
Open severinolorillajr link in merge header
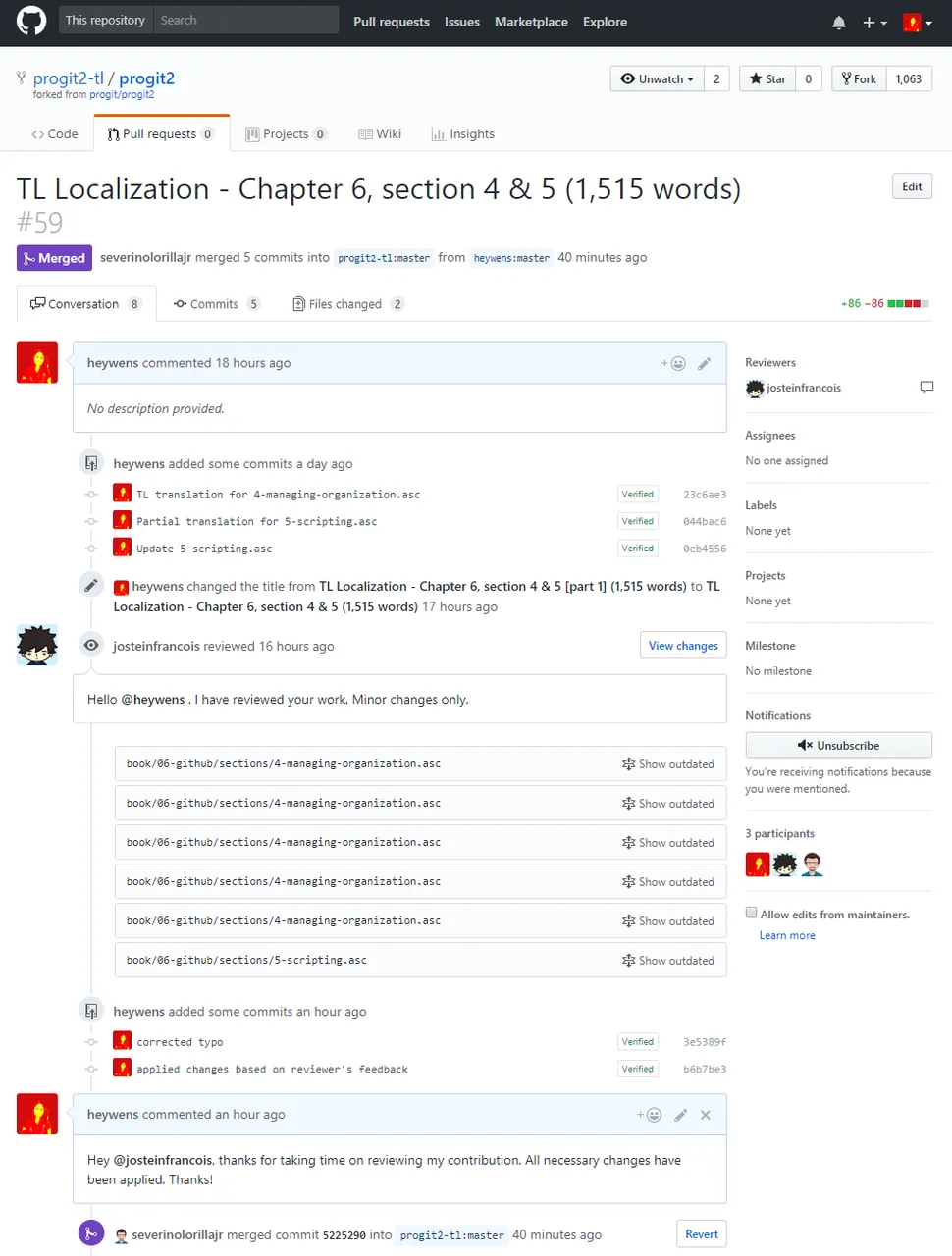pos(145,258)
